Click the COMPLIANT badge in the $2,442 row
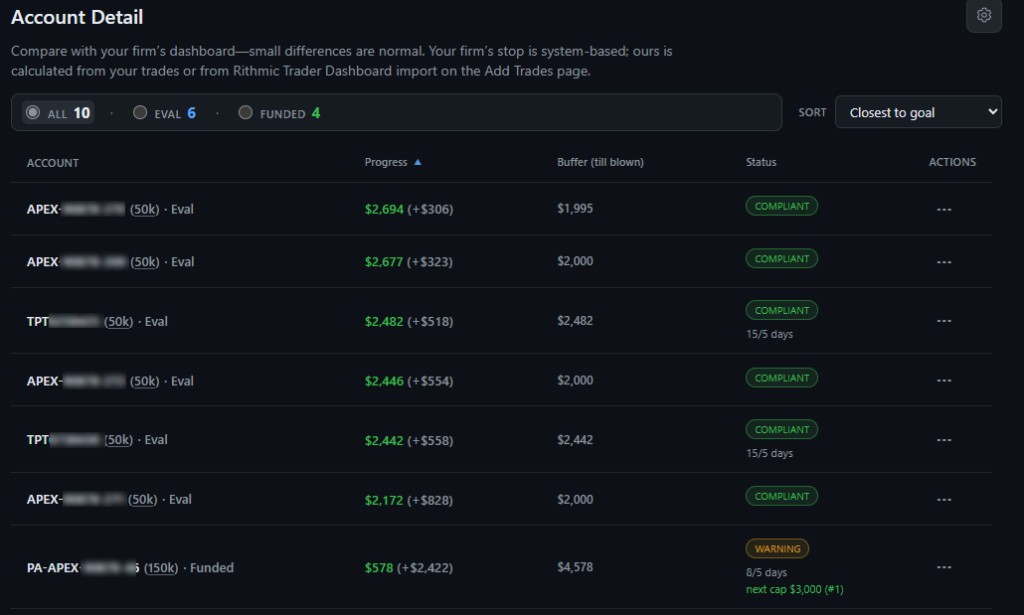This screenshot has height=615, width=1024. pos(782,430)
